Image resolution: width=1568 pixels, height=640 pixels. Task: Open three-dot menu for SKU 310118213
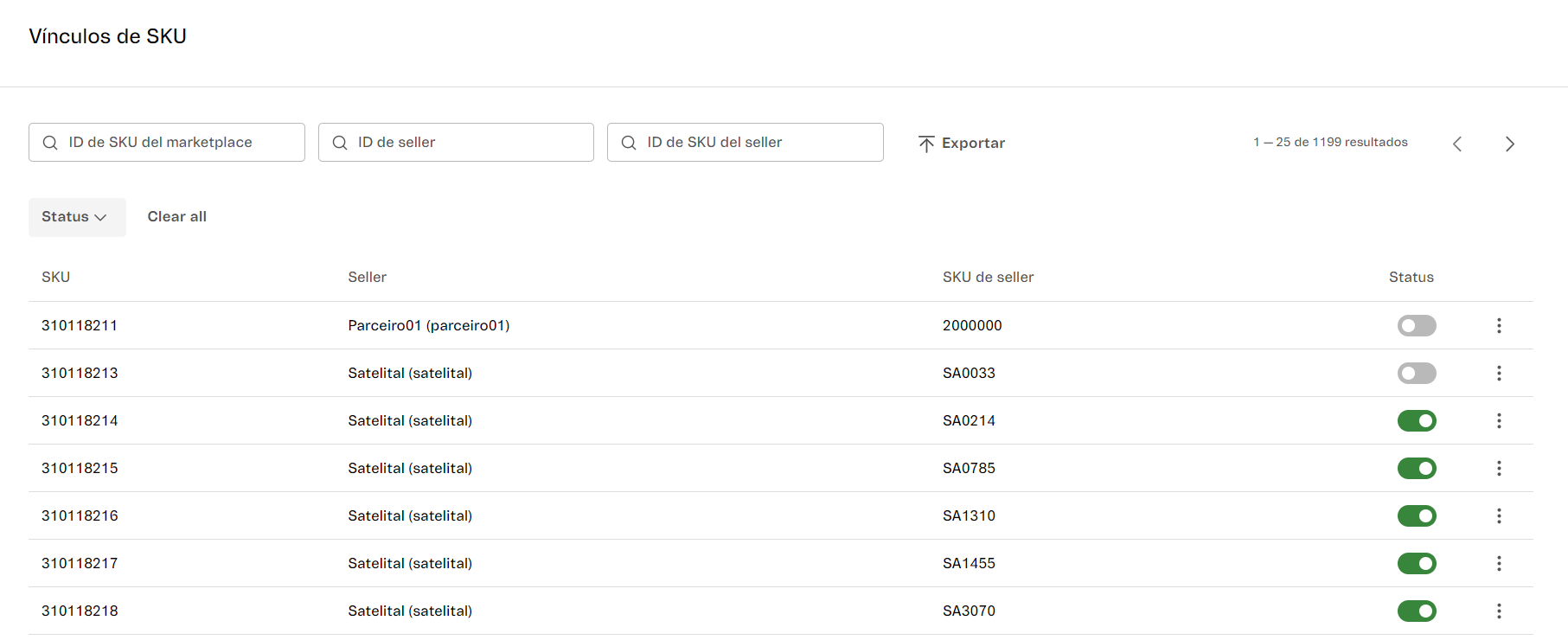[x=1499, y=373]
